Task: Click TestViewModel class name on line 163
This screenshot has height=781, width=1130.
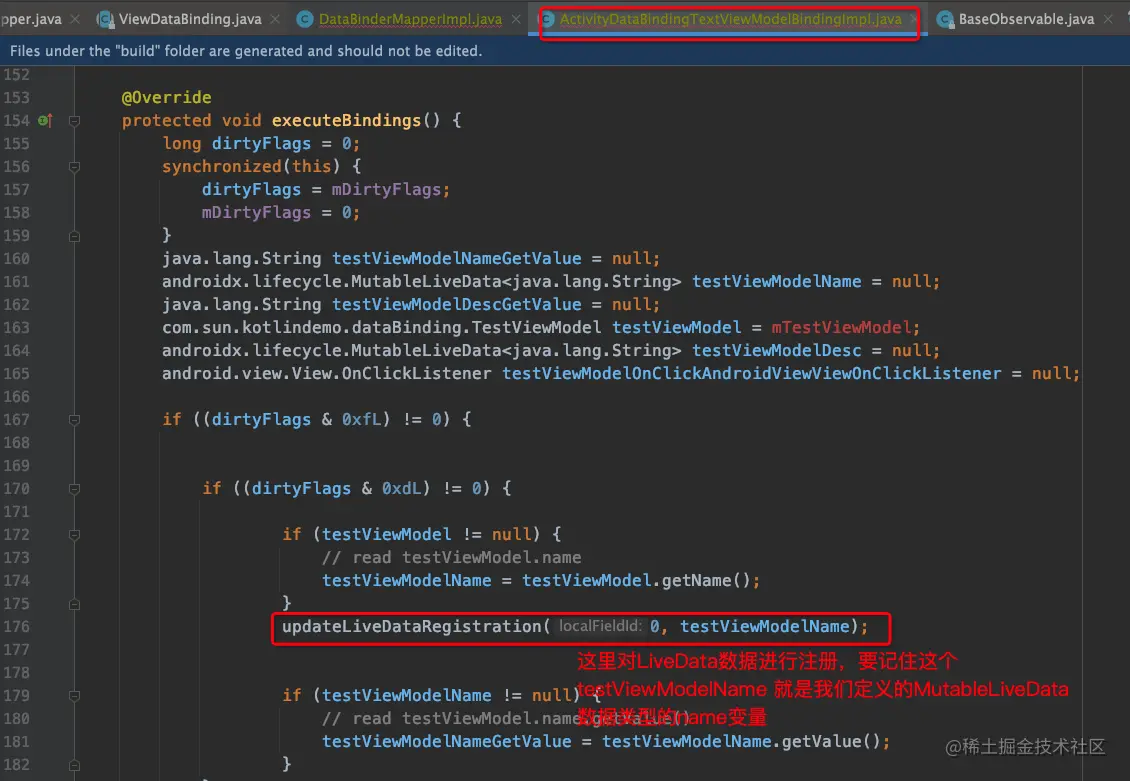Action: (x=536, y=327)
